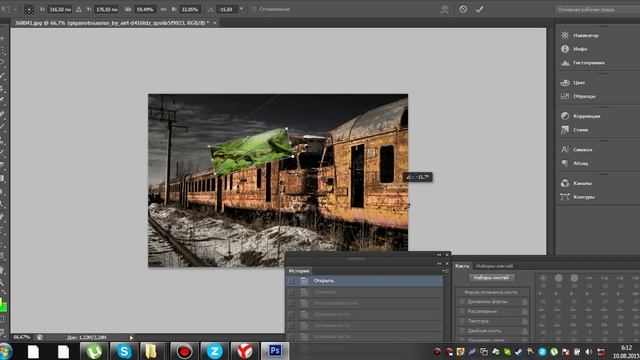Image resolution: width=640 pixels, height=360 pixels.
Task: Open the Символ character panel icon
Action: click(x=565, y=149)
